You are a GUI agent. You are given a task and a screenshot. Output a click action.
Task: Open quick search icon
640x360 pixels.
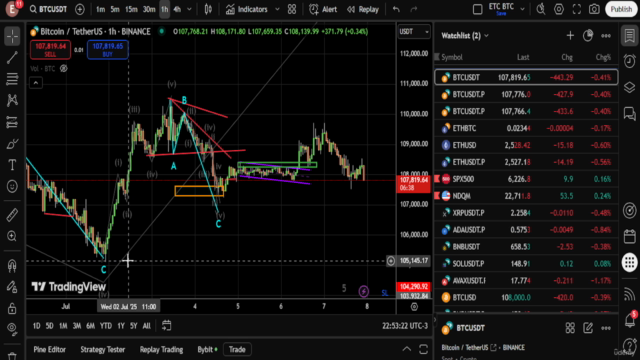[x=541, y=9]
